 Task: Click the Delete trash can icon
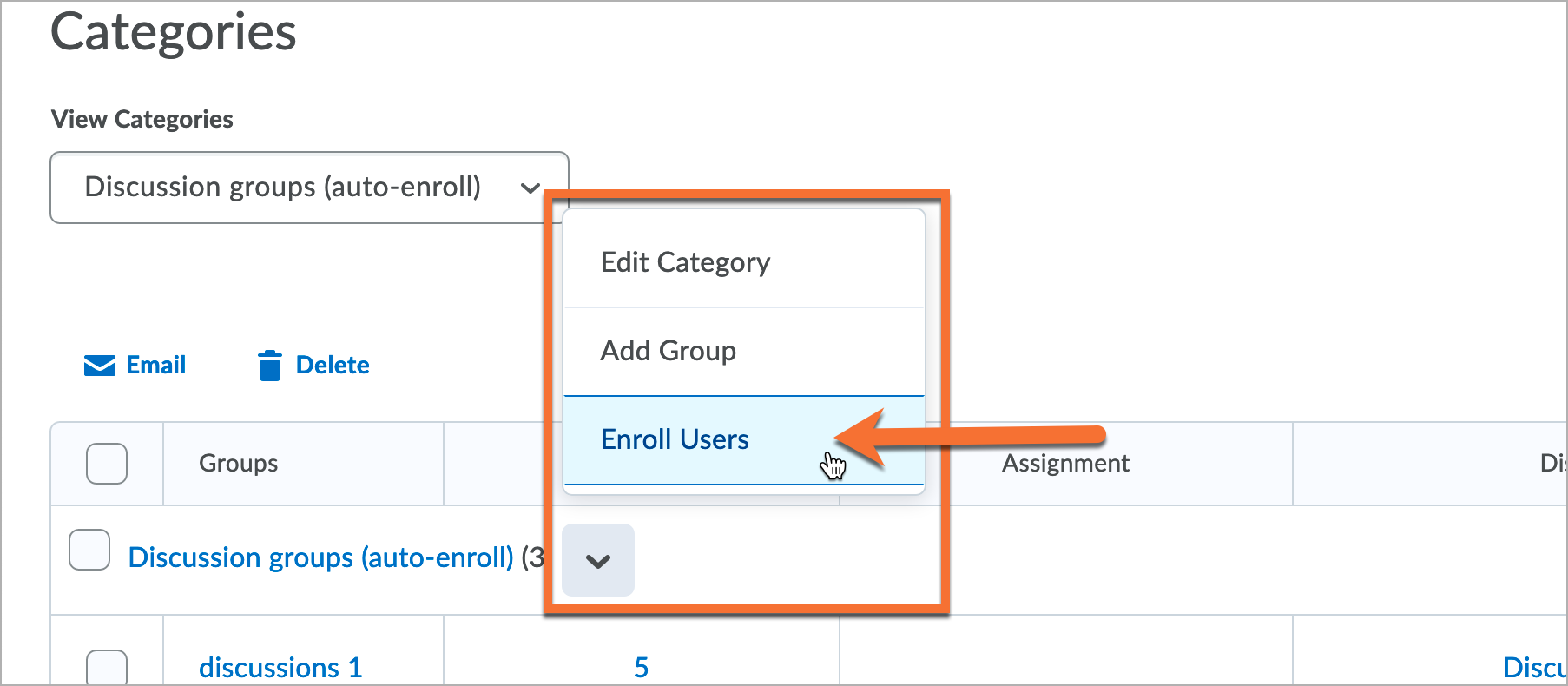[270, 366]
